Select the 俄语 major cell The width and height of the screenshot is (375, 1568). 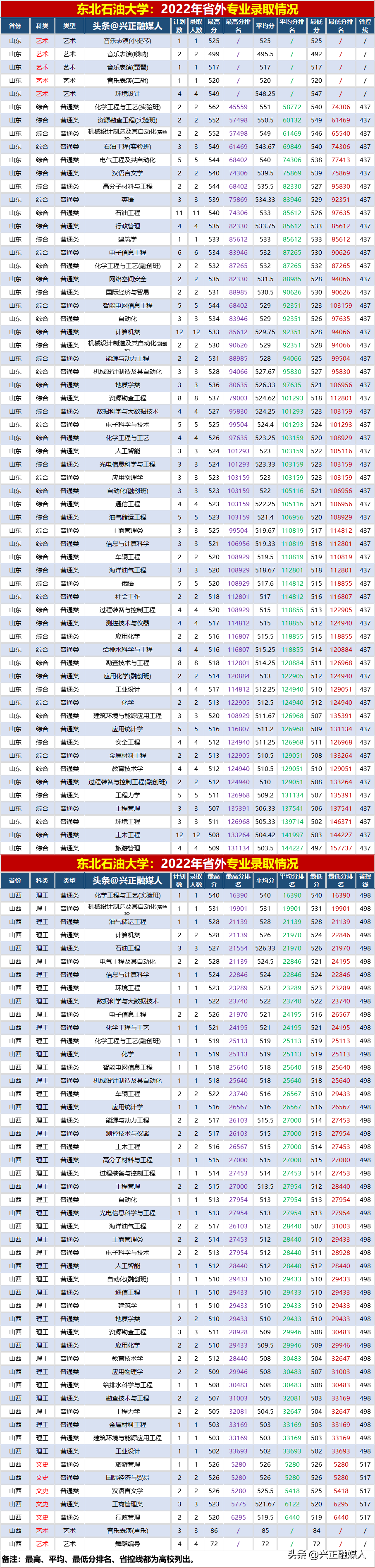tap(127, 584)
